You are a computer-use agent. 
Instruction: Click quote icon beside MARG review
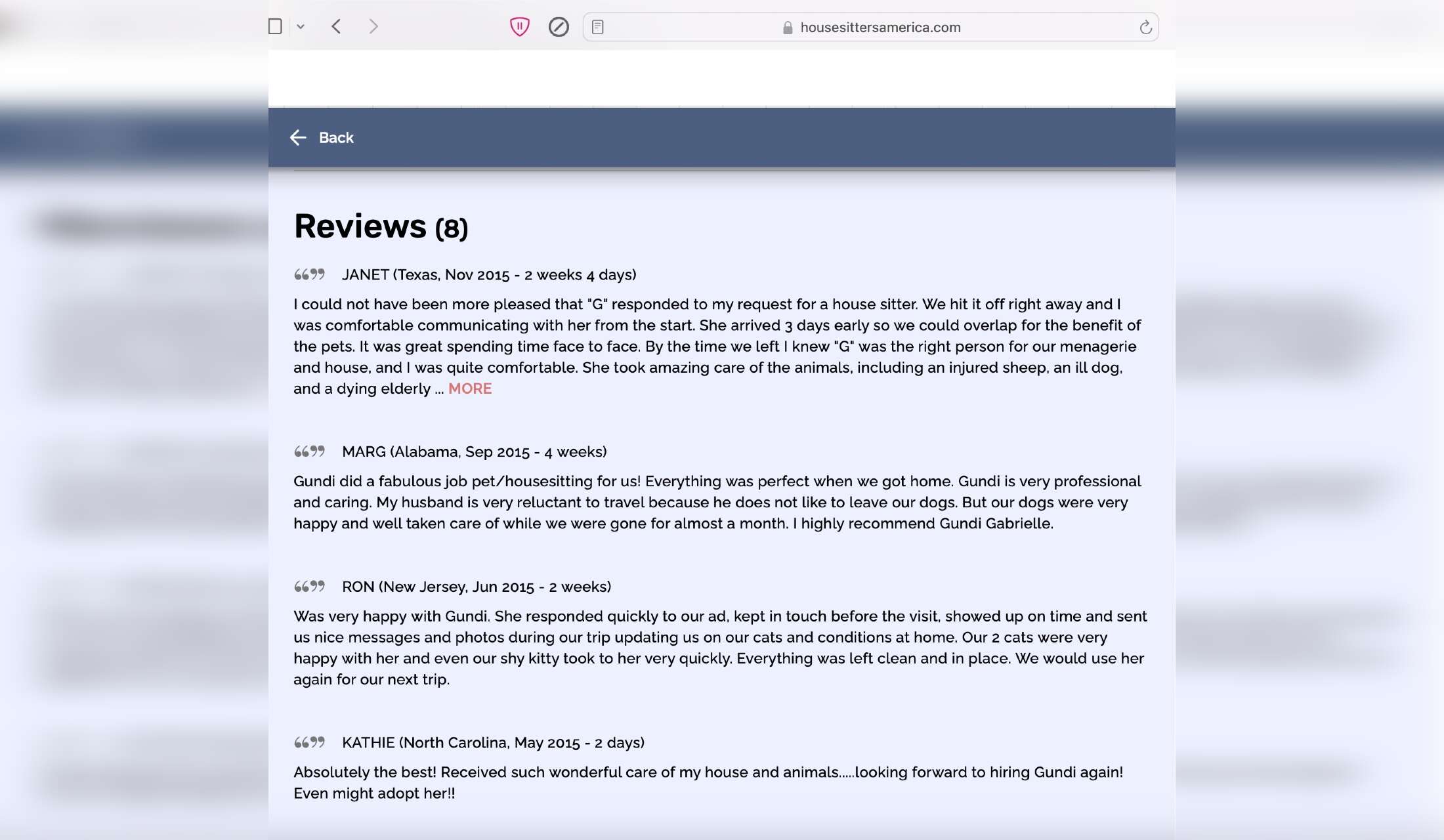tap(309, 451)
